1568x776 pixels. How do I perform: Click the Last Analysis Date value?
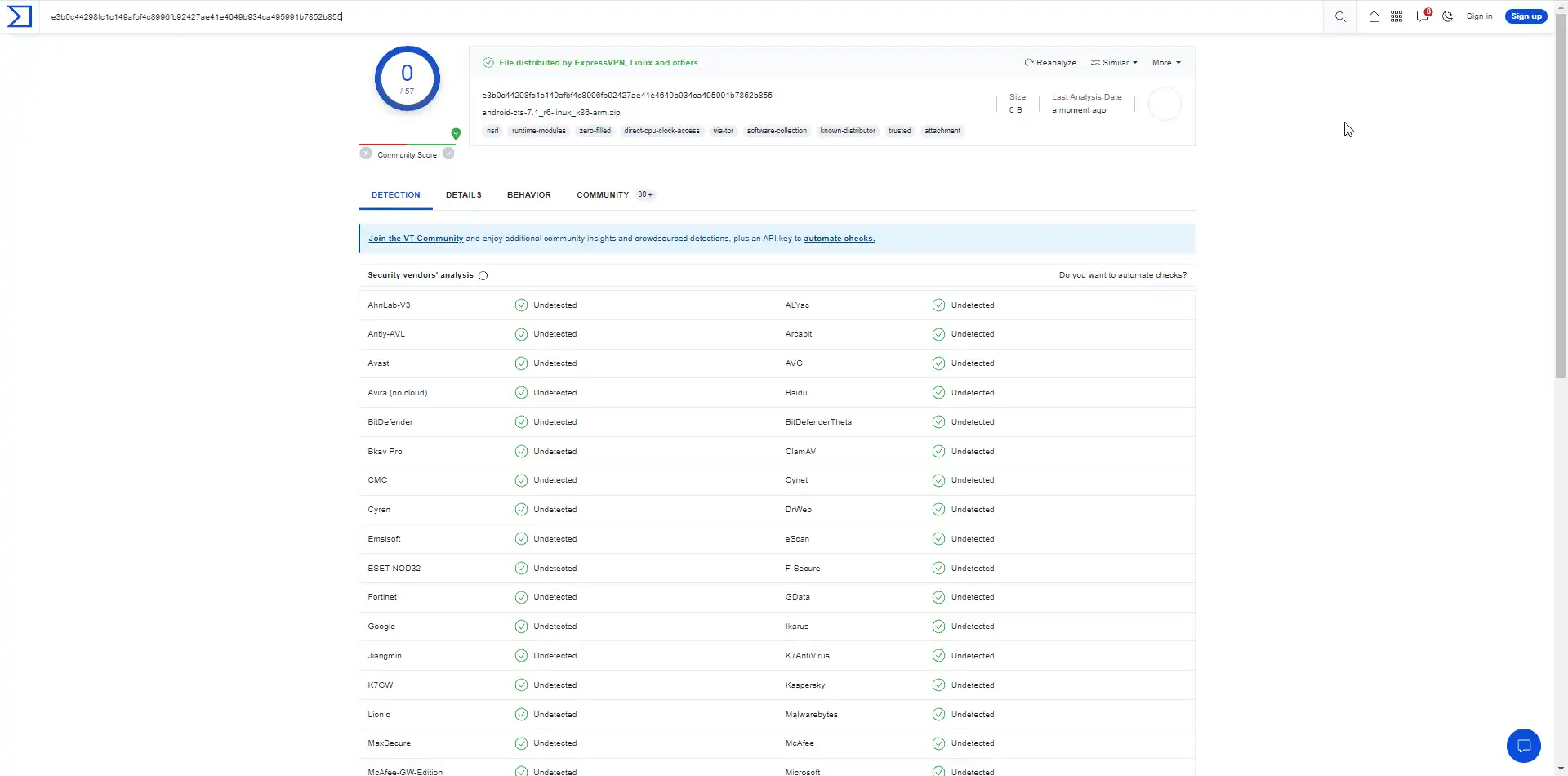click(1079, 110)
